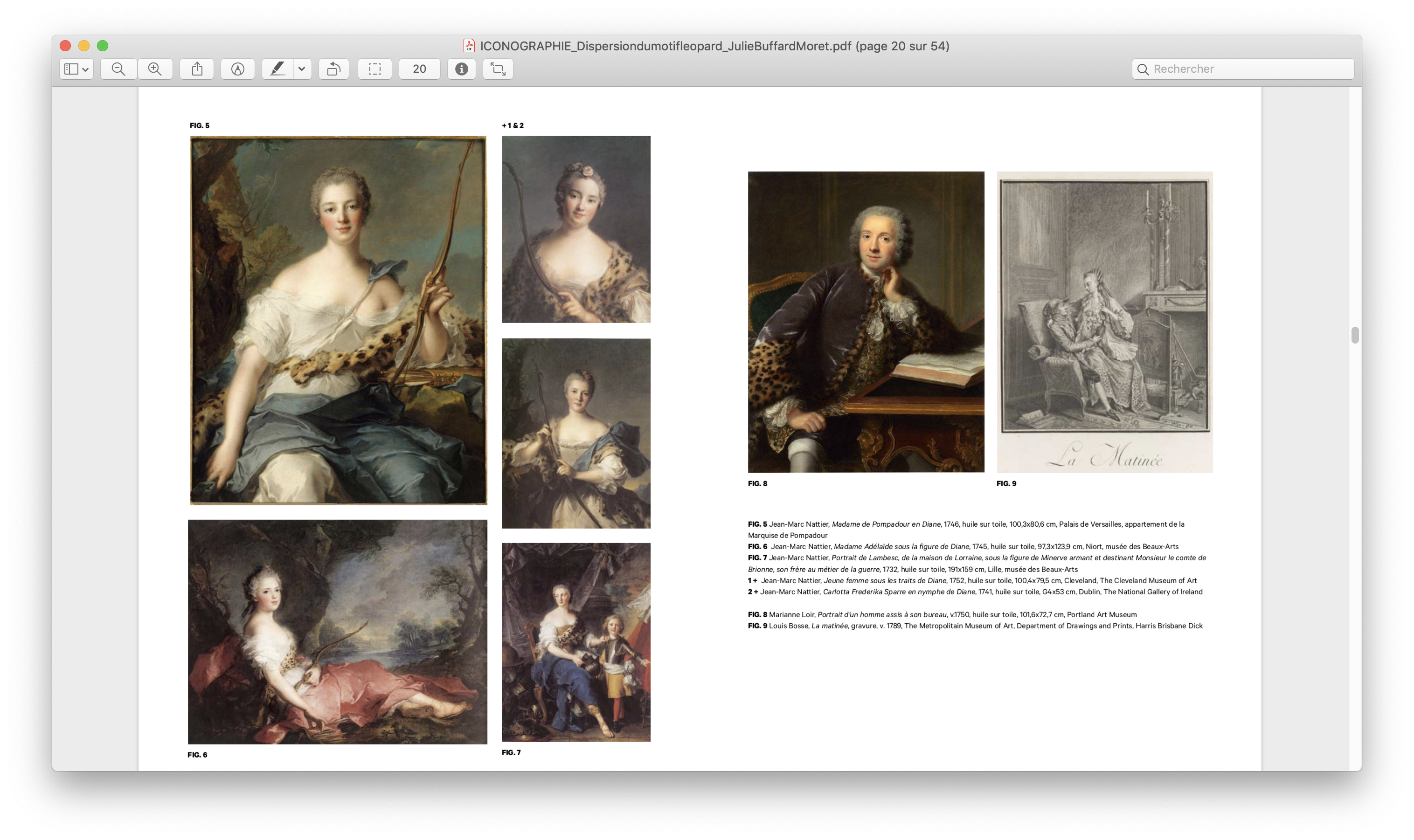
Task: Open the Share icon in toolbar
Action: tap(197, 69)
